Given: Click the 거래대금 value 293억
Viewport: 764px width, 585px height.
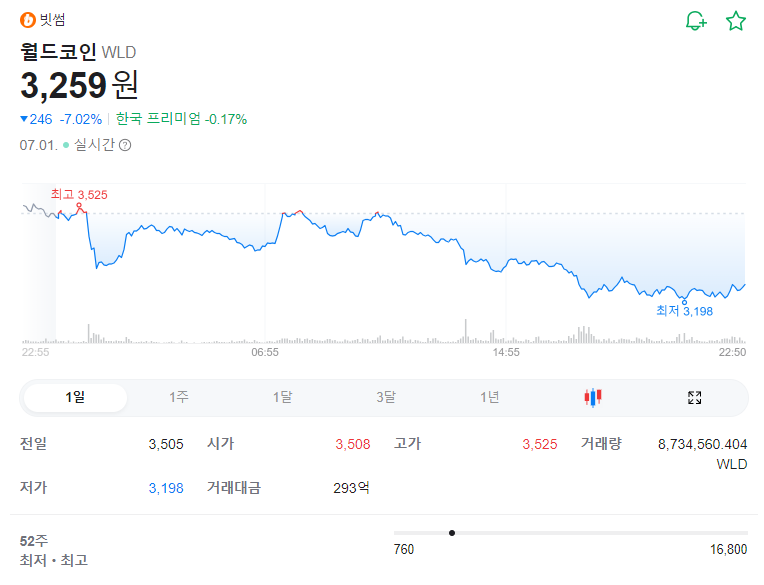Looking at the screenshot, I should 351,488.
